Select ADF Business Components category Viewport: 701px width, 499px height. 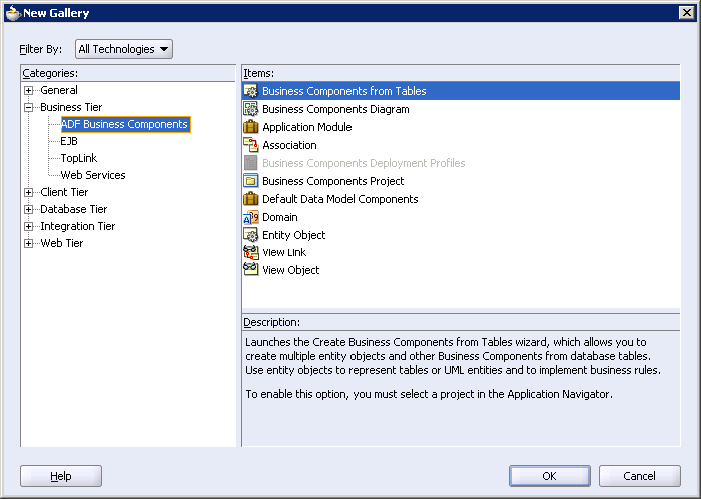click(x=126, y=124)
